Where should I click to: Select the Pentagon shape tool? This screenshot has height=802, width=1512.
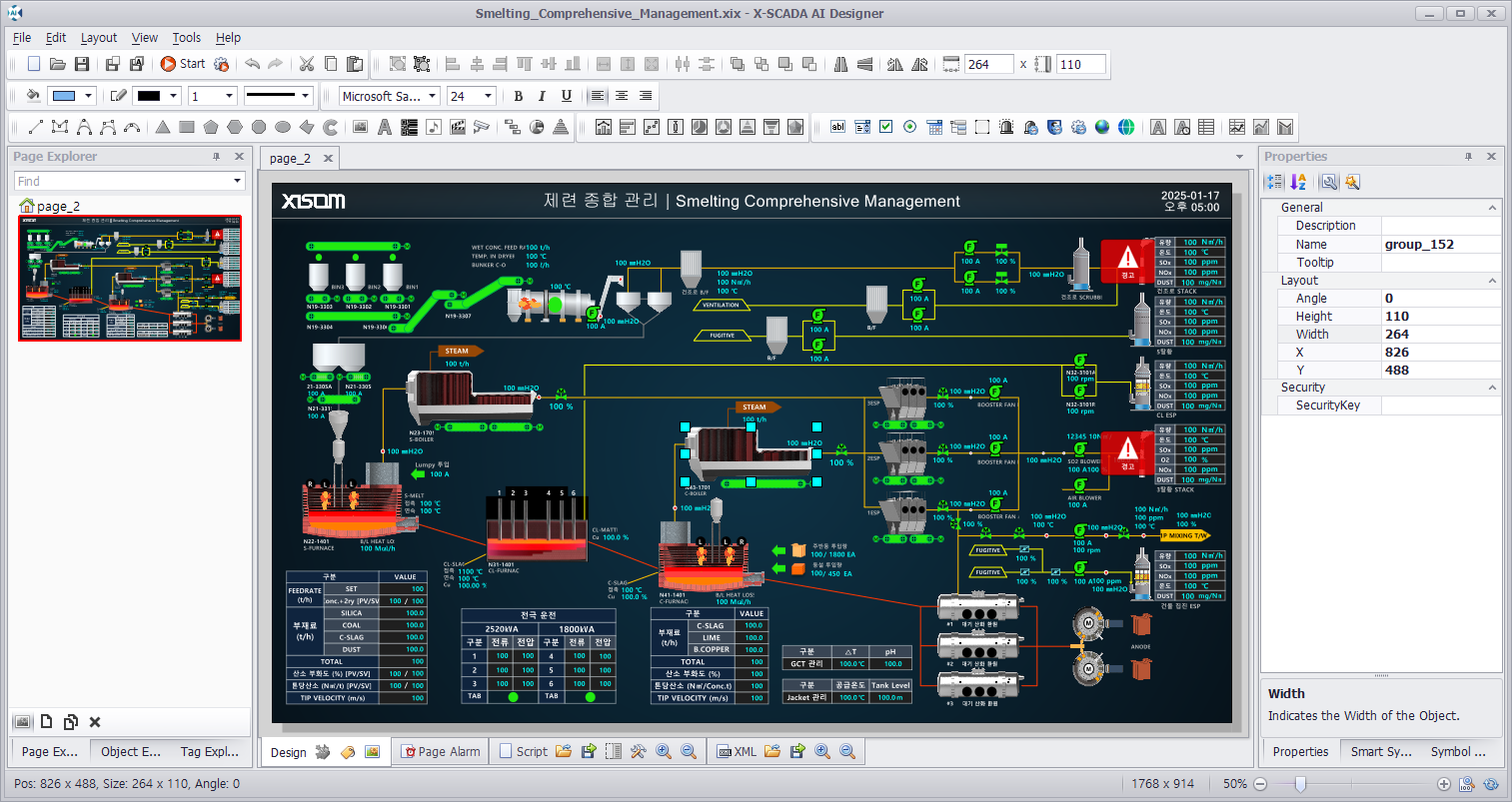pos(211,127)
